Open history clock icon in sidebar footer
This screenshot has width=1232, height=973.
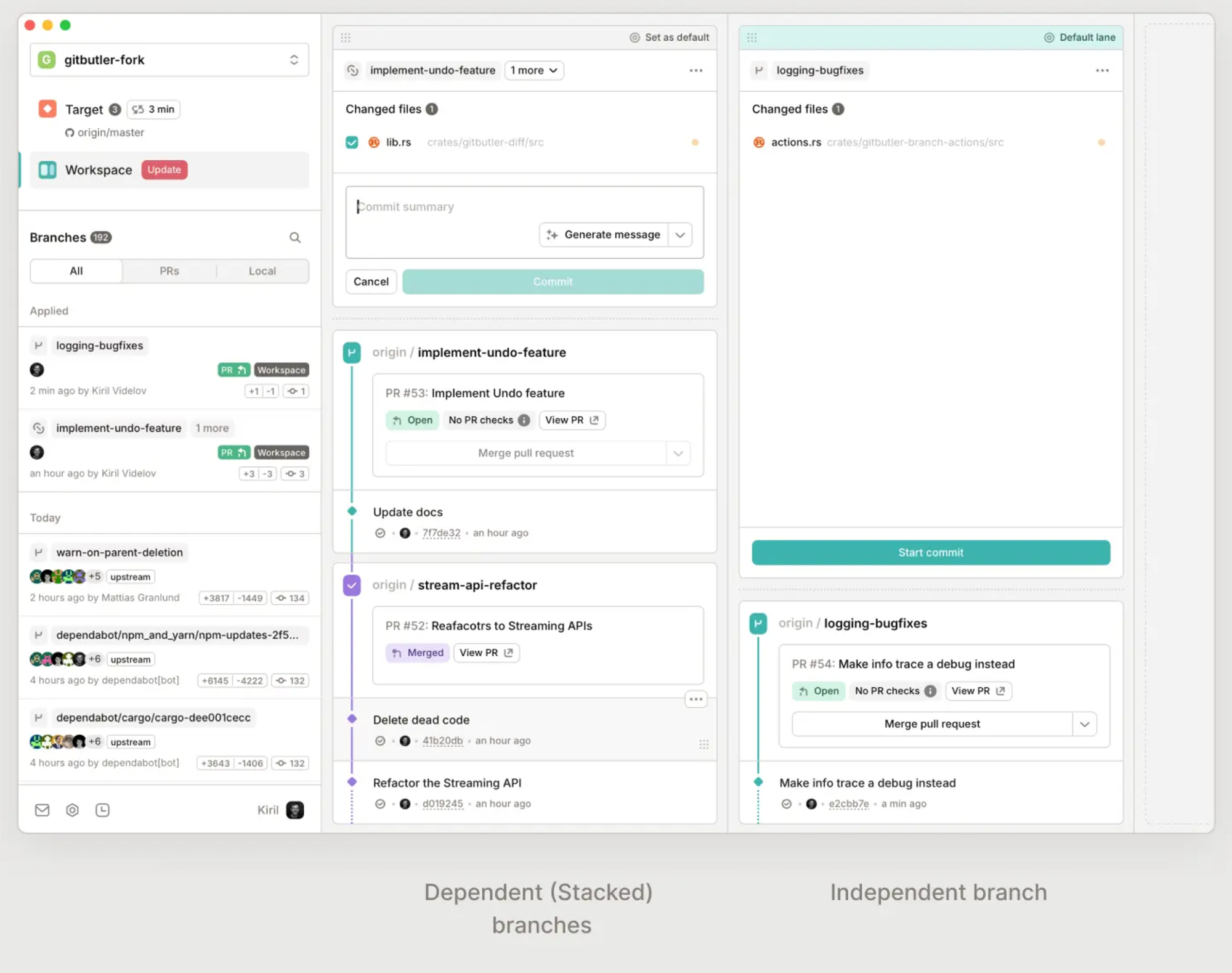[102, 810]
